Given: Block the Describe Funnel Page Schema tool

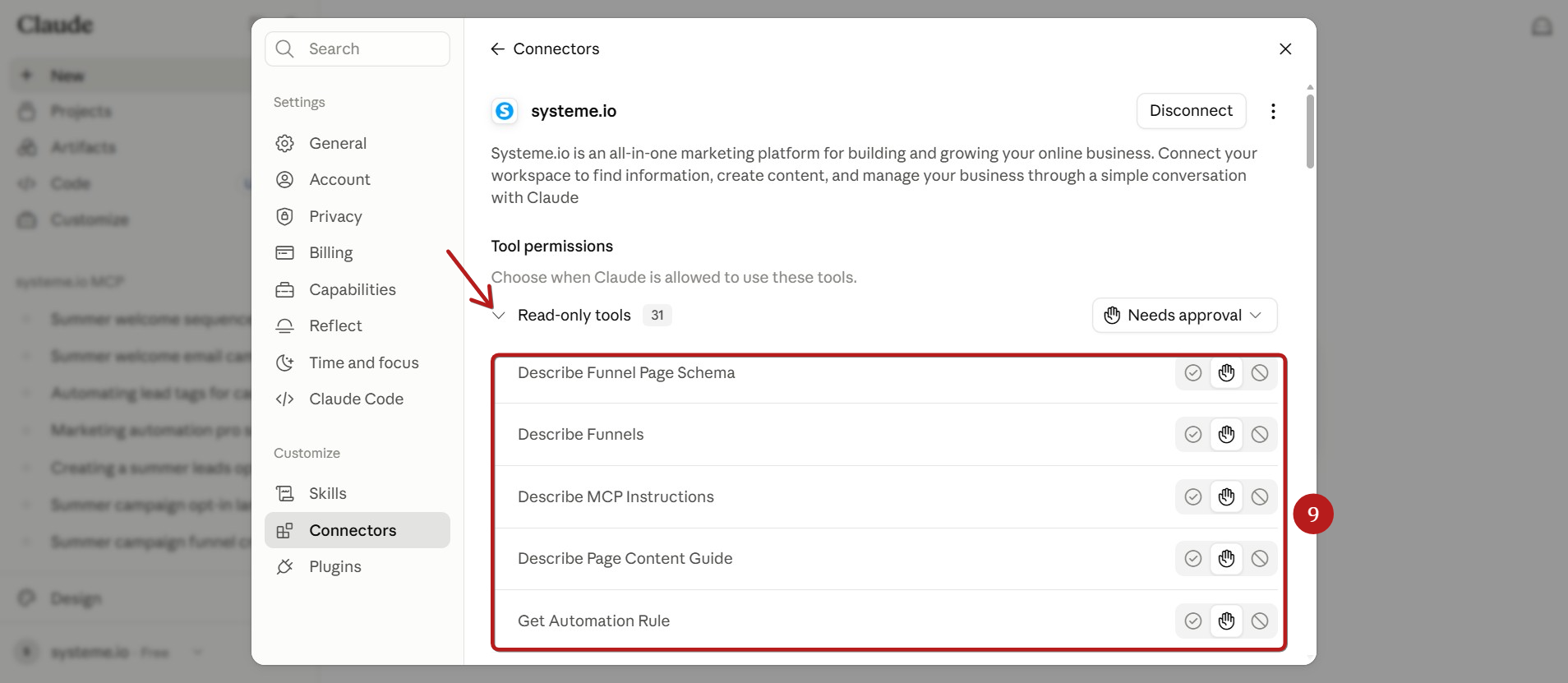Looking at the screenshot, I should pos(1260,373).
